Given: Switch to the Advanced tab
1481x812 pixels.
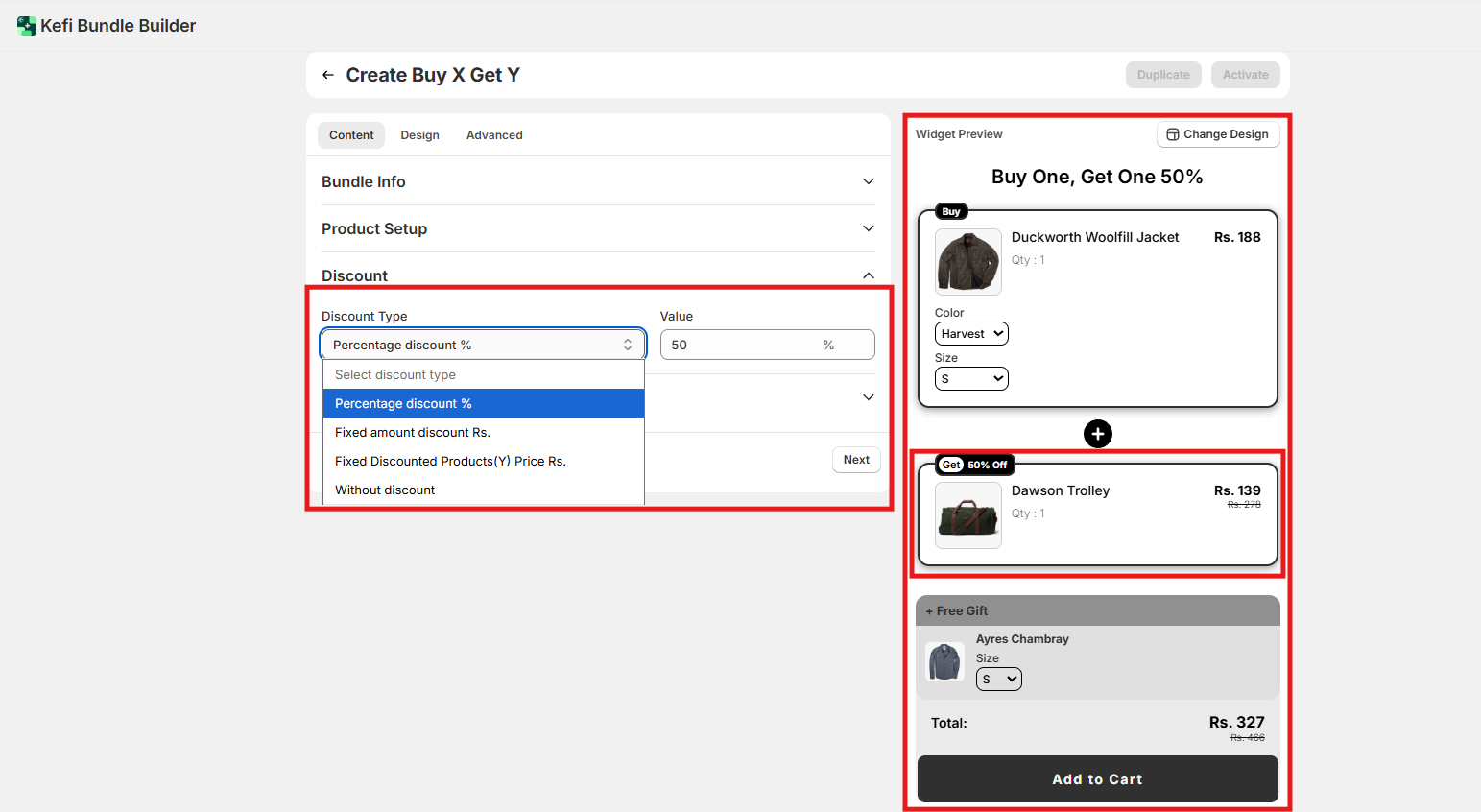Looking at the screenshot, I should 494,135.
